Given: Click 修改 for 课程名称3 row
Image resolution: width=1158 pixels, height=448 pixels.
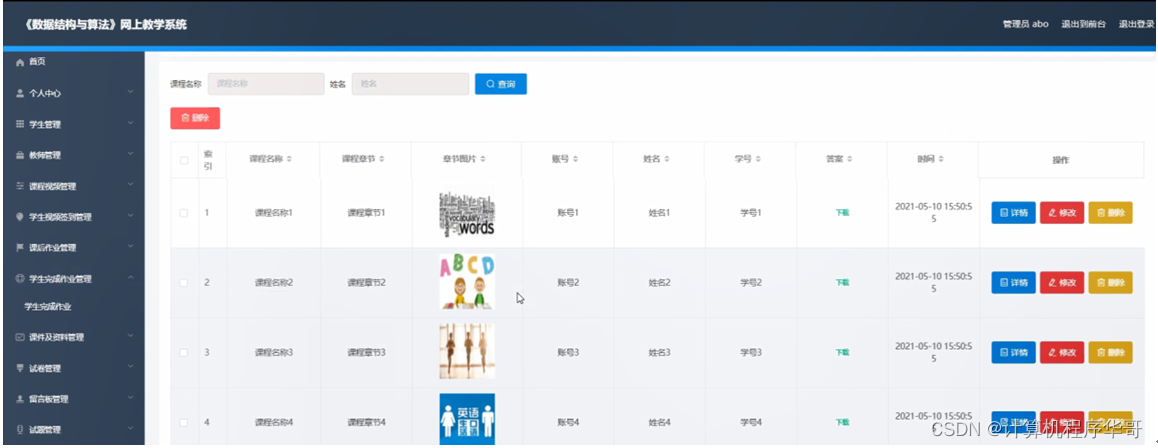Looking at the screenshot, I should 1062,353.
